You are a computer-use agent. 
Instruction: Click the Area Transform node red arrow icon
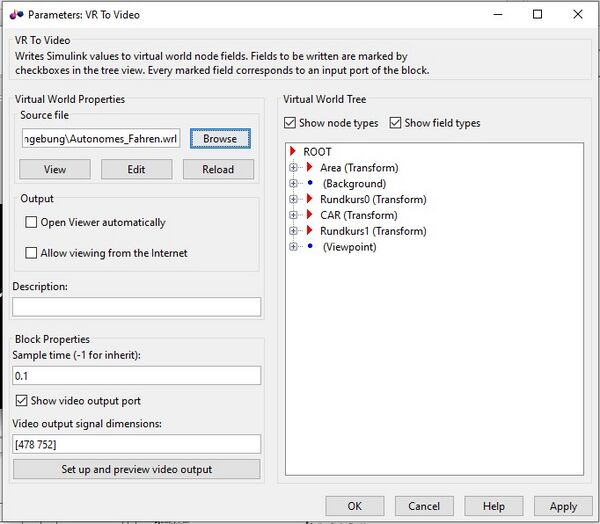pos(310,168)
